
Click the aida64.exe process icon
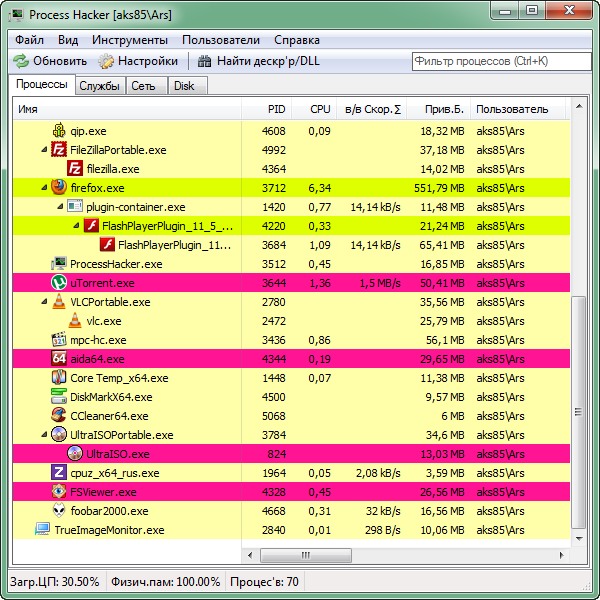pos(59,359)
